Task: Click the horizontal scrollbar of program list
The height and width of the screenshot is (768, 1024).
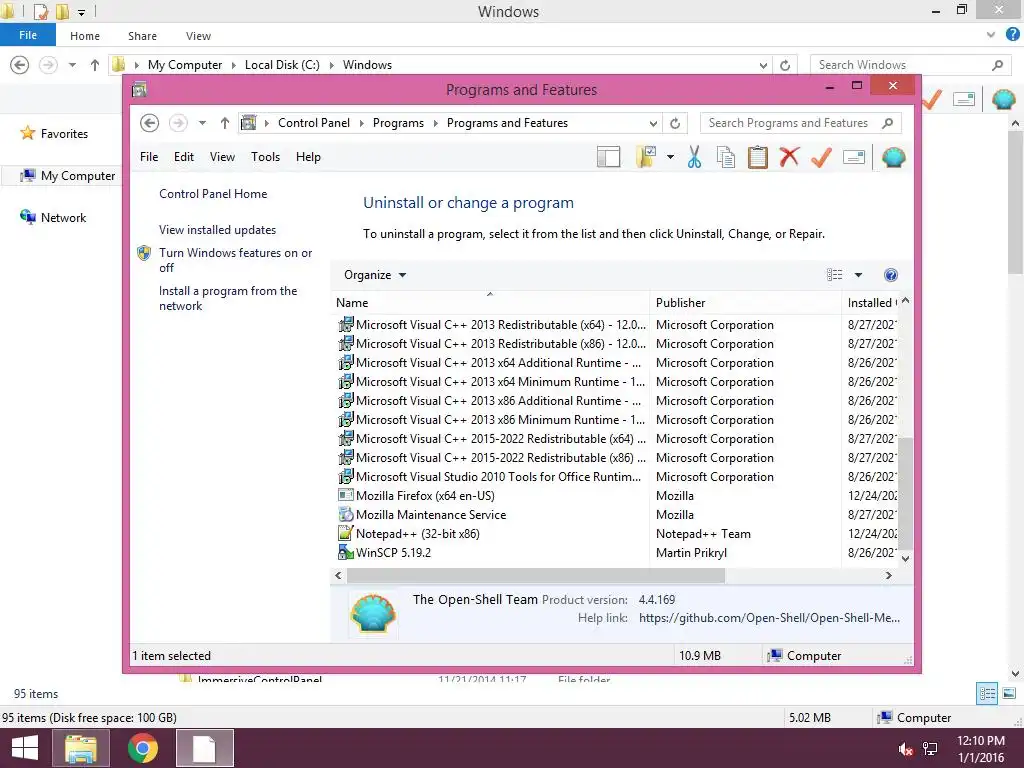Action: tap(536, 575)
